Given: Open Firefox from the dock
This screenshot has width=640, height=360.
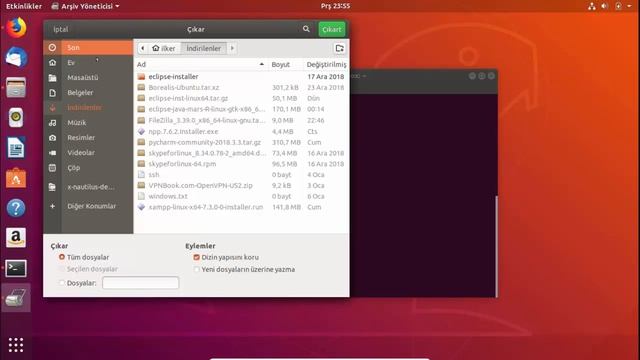Looking at the screenshot, I should pyautogui.click(x=16, y=28).
